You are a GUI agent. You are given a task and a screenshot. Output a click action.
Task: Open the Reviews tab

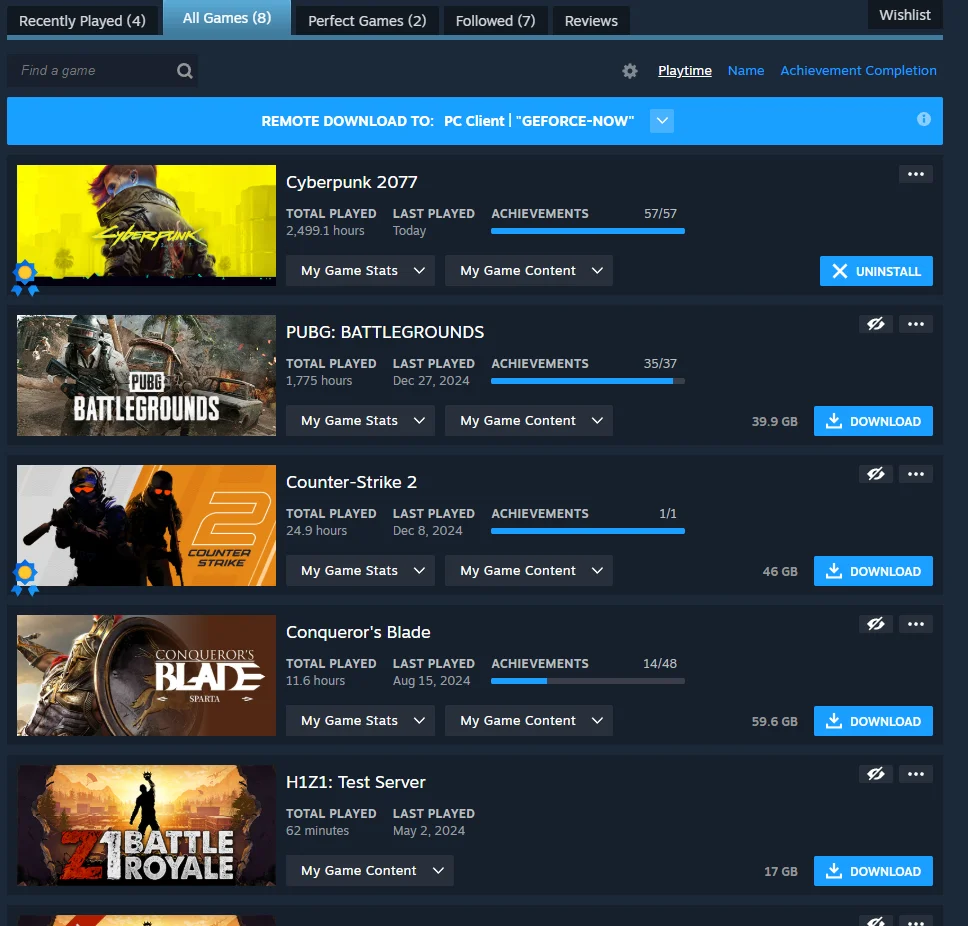[591, 21]
